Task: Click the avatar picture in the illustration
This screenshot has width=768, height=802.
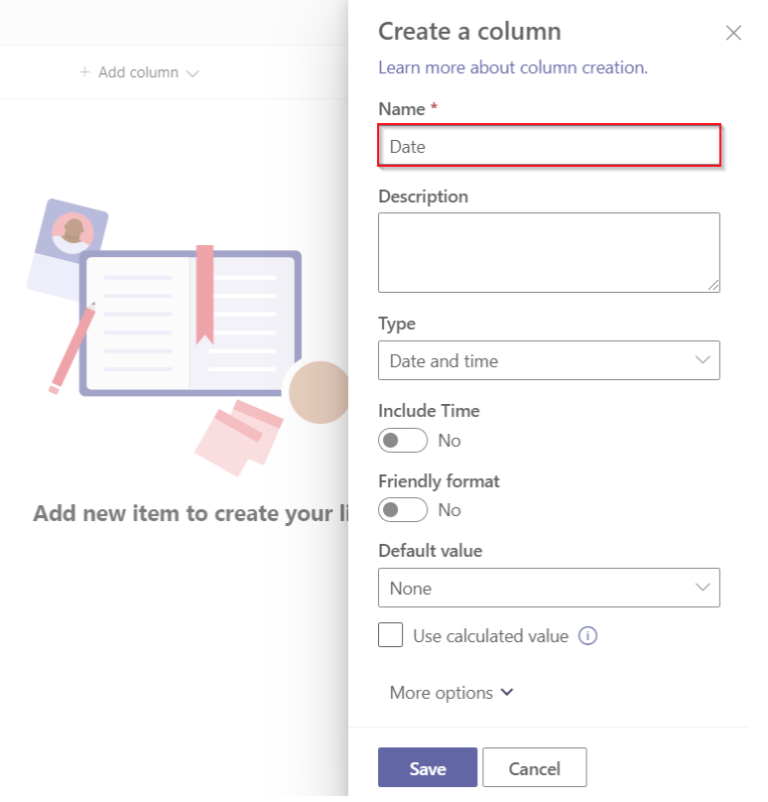Action: 72,232
